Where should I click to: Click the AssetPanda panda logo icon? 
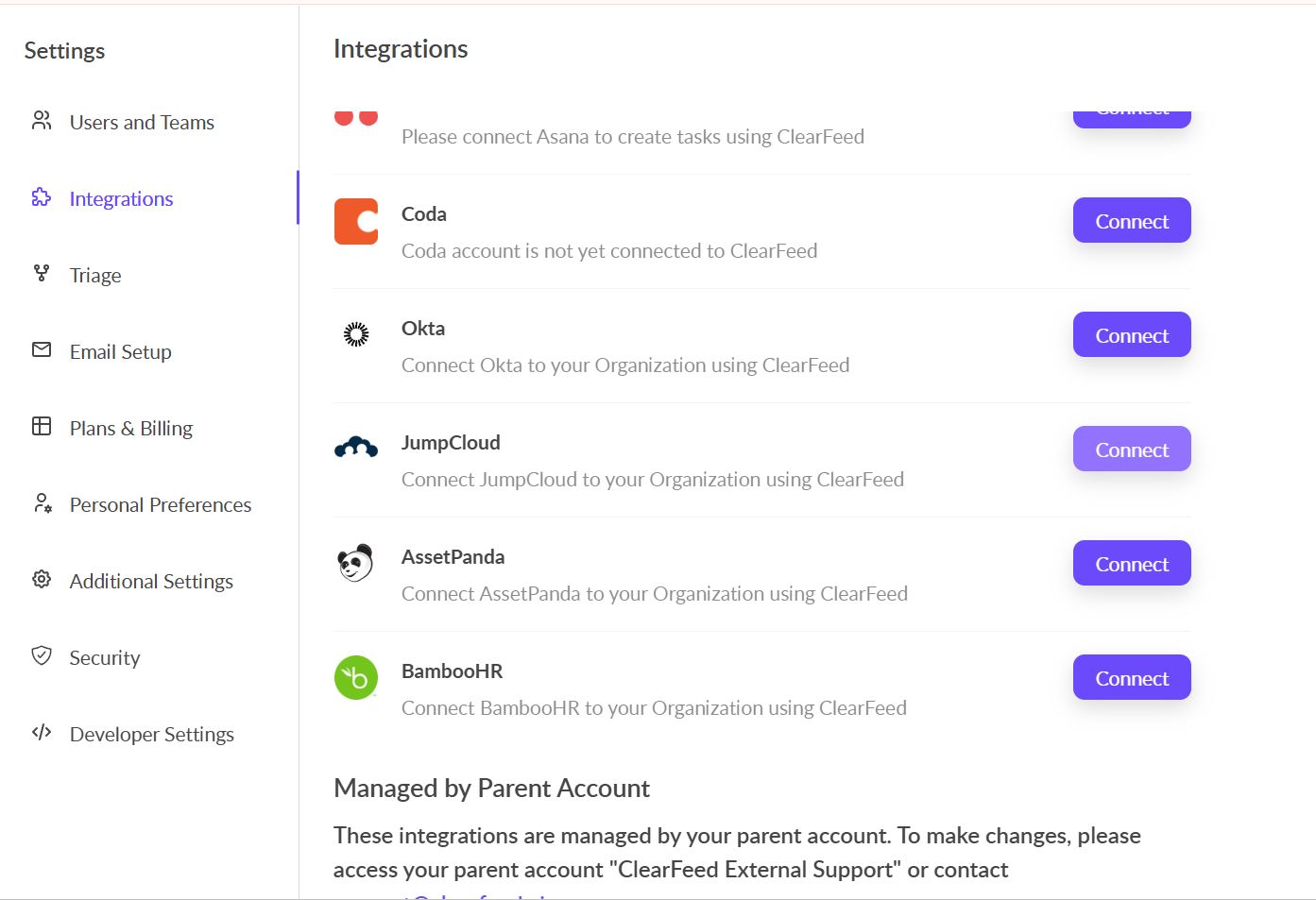click(x=356, y=563)
